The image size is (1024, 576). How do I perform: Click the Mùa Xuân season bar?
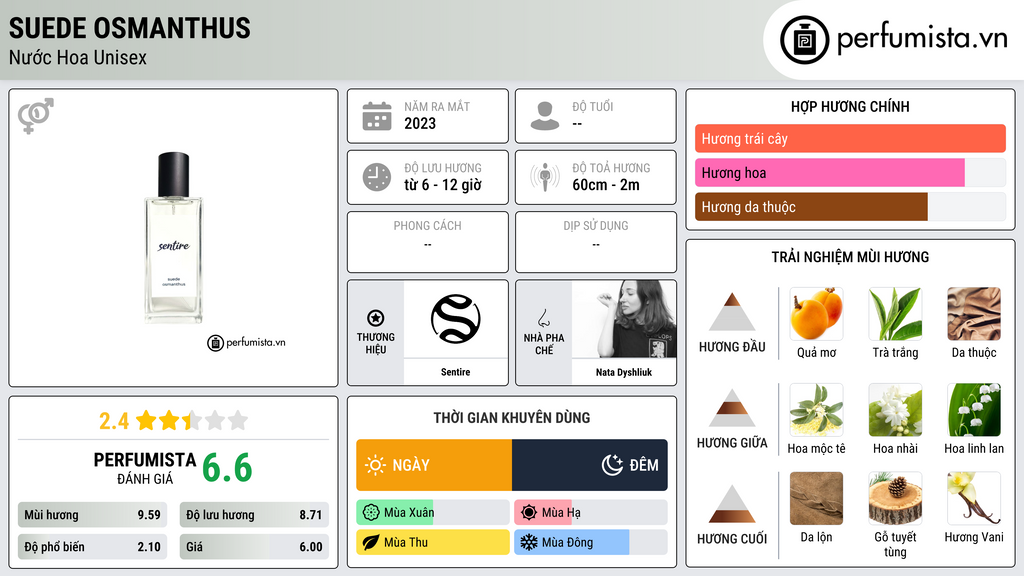coord(432,513)
